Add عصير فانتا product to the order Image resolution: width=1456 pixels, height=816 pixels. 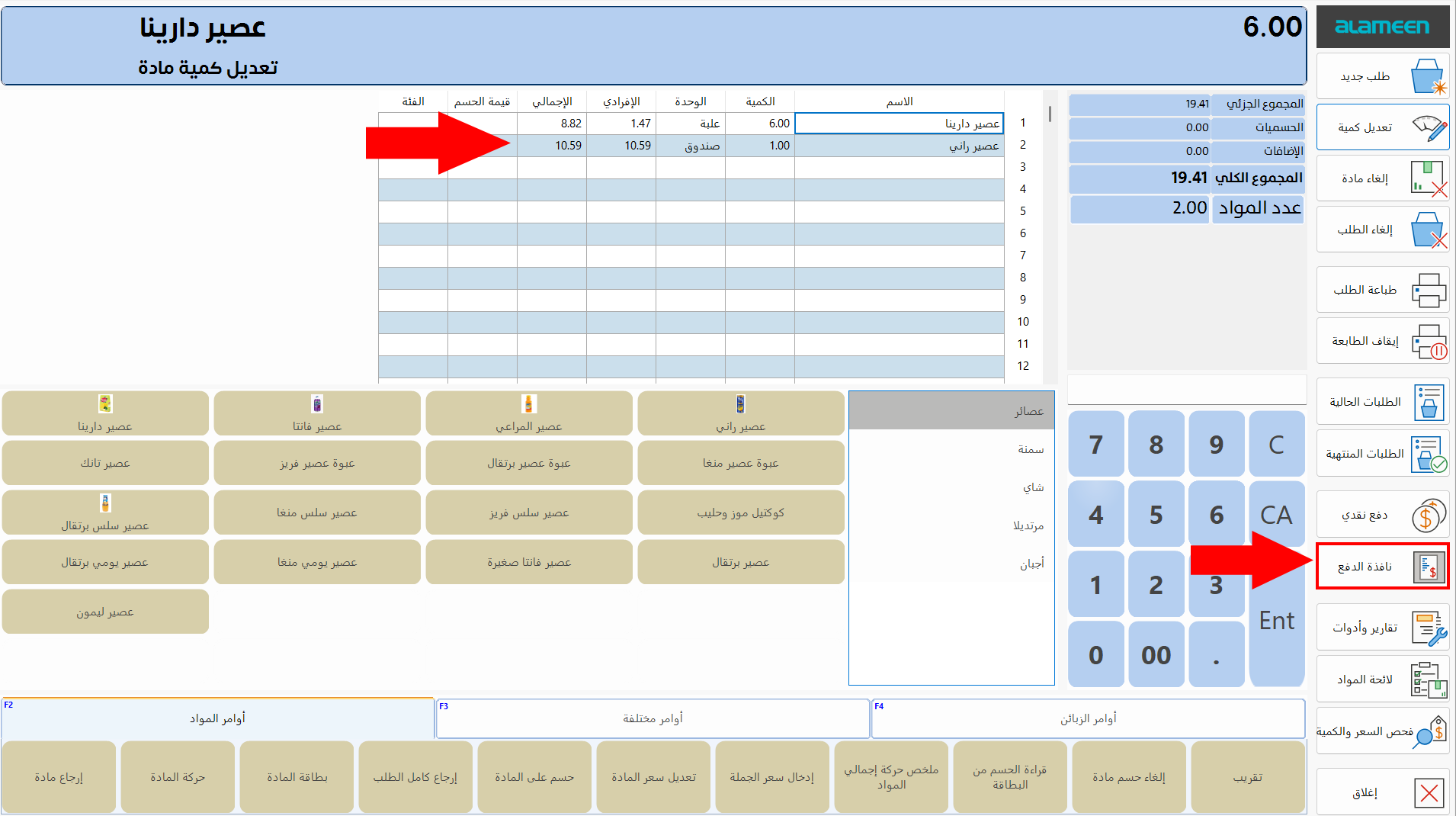[317, 414]
